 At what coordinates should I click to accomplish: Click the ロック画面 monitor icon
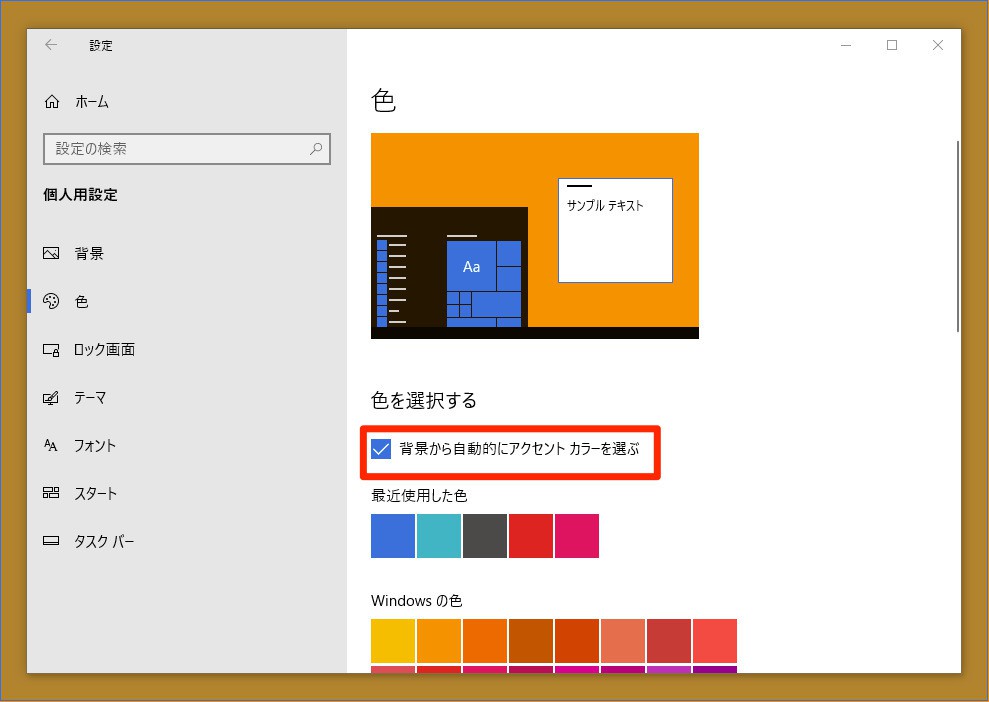tap(51, 350)
